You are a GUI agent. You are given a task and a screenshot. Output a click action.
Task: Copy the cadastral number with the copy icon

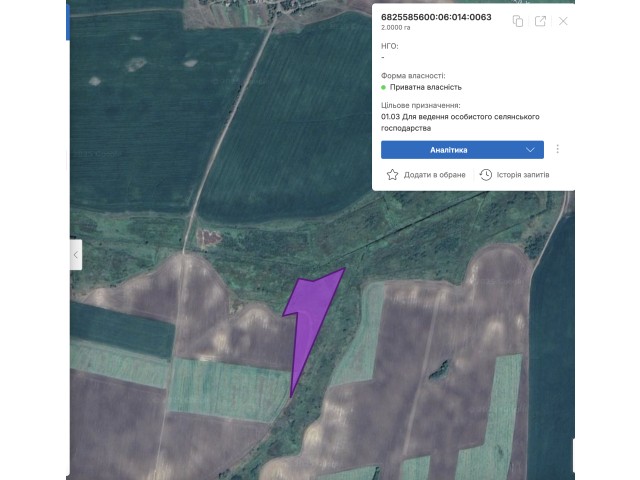tap(518, 21)
